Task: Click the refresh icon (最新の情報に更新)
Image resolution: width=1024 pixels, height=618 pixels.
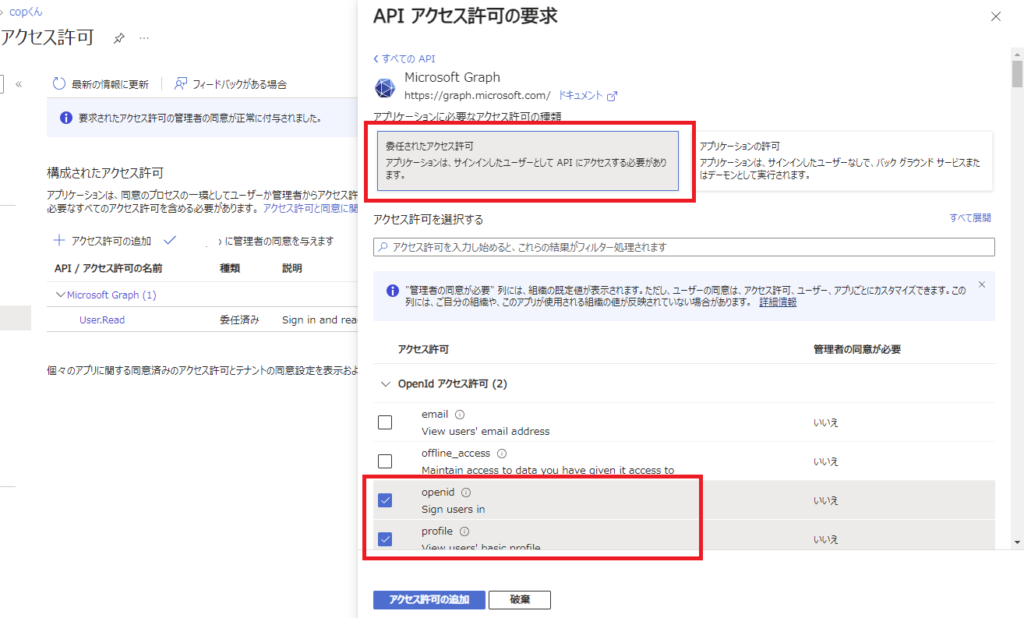Action: point(59,84)
